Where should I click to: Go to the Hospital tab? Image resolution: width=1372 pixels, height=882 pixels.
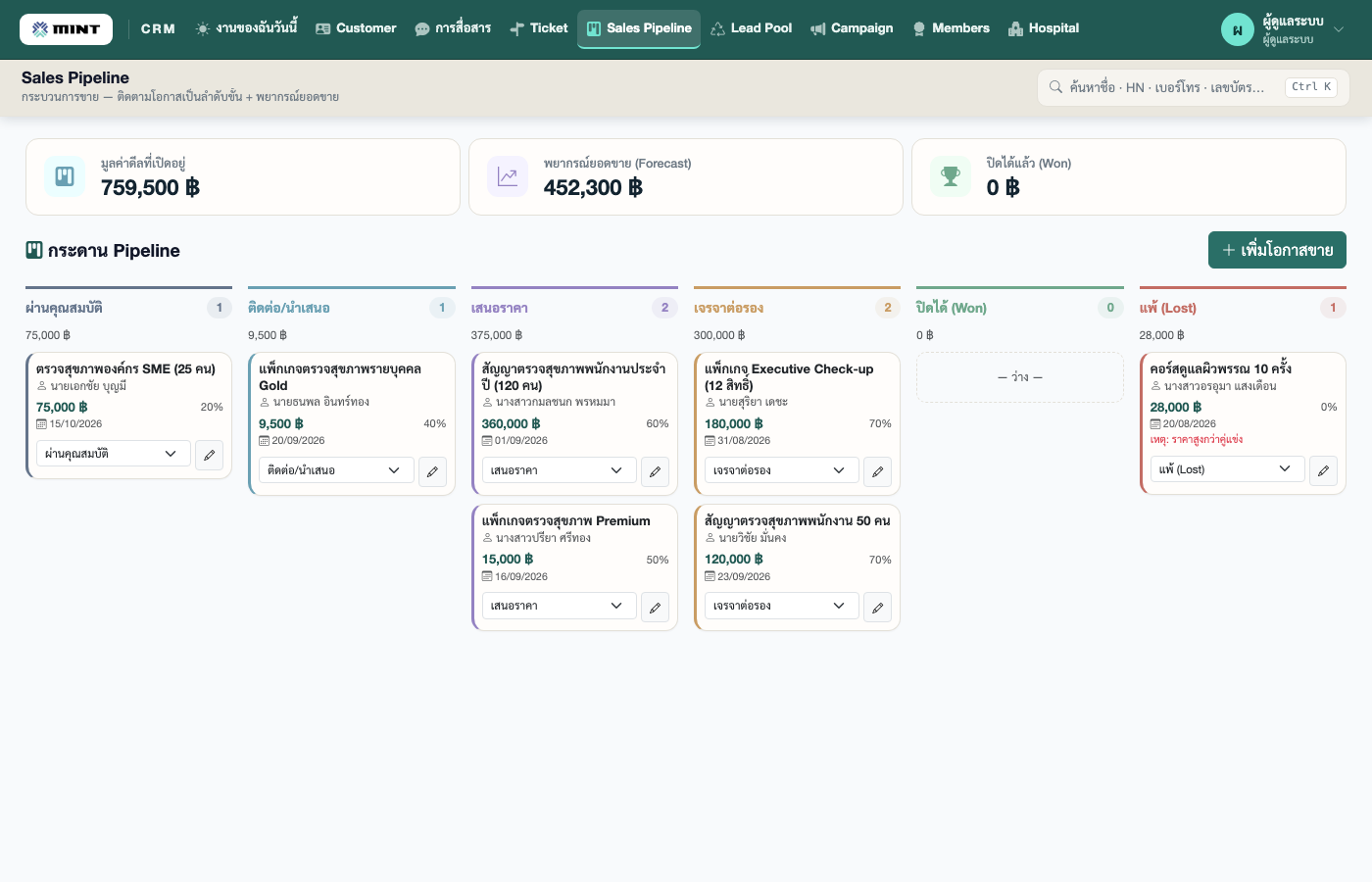pos(1044,28)
